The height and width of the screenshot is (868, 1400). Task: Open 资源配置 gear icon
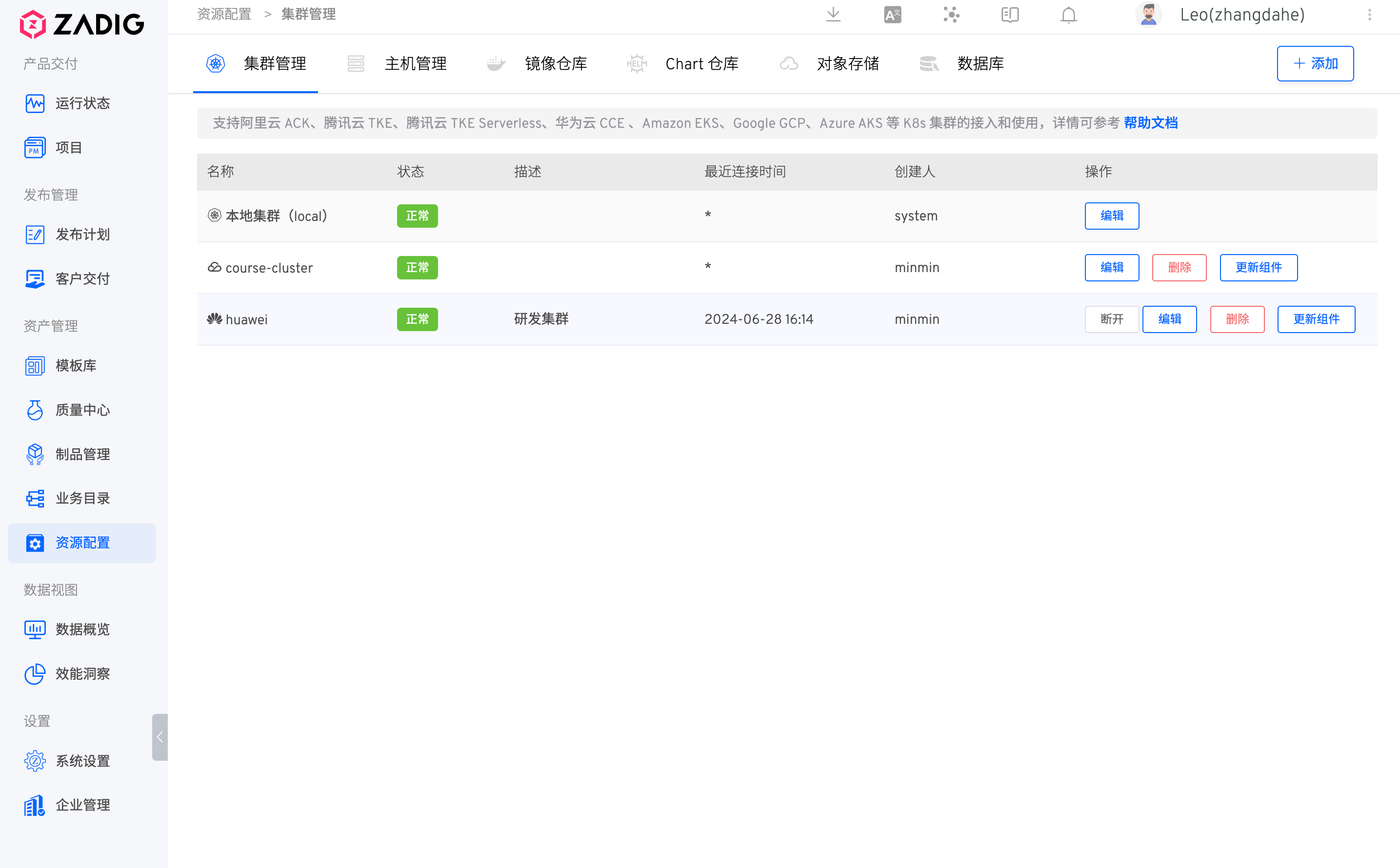(x=35, y=543)
